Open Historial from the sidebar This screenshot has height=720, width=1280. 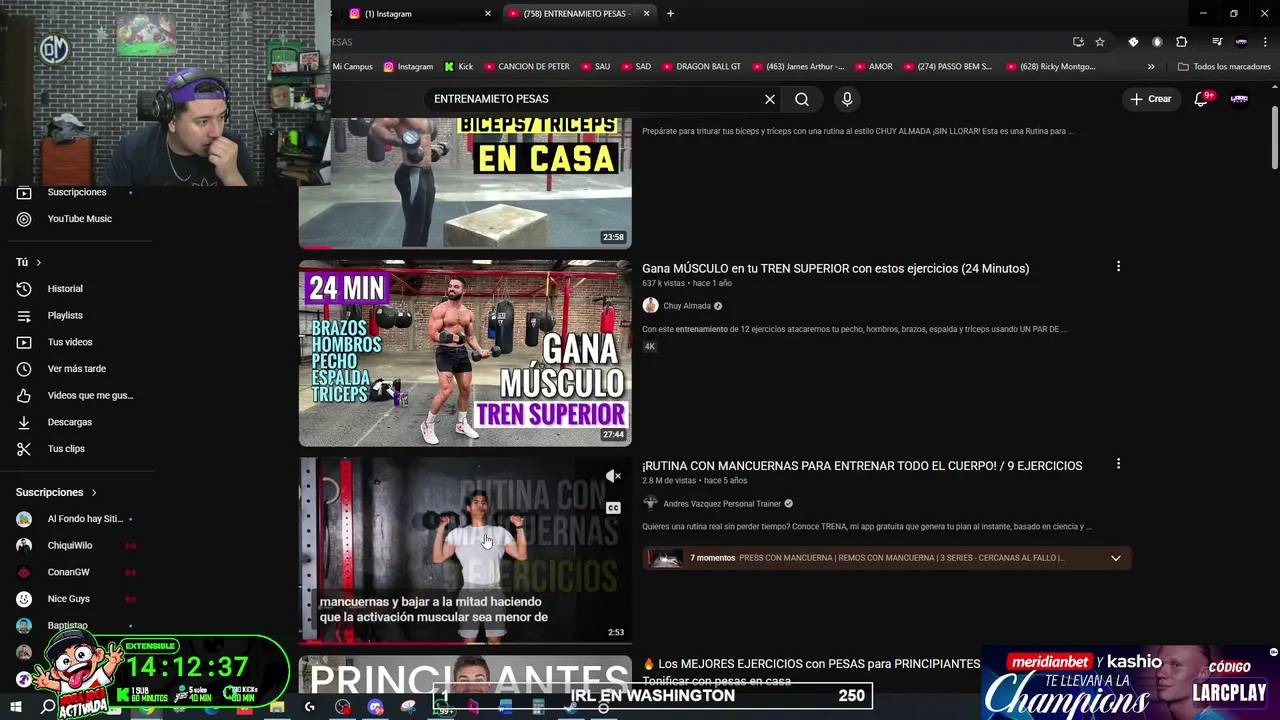click(x=65, y=289)
